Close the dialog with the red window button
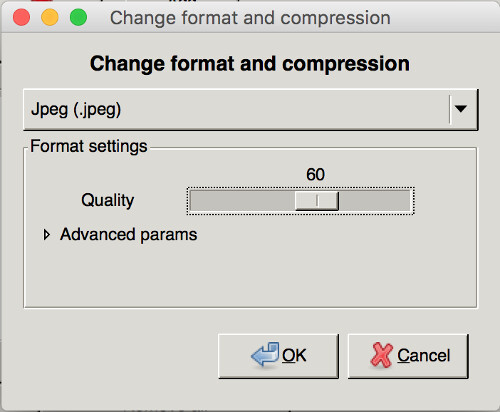This screenshot has height=412, width=500. click(x=21, y=17)
